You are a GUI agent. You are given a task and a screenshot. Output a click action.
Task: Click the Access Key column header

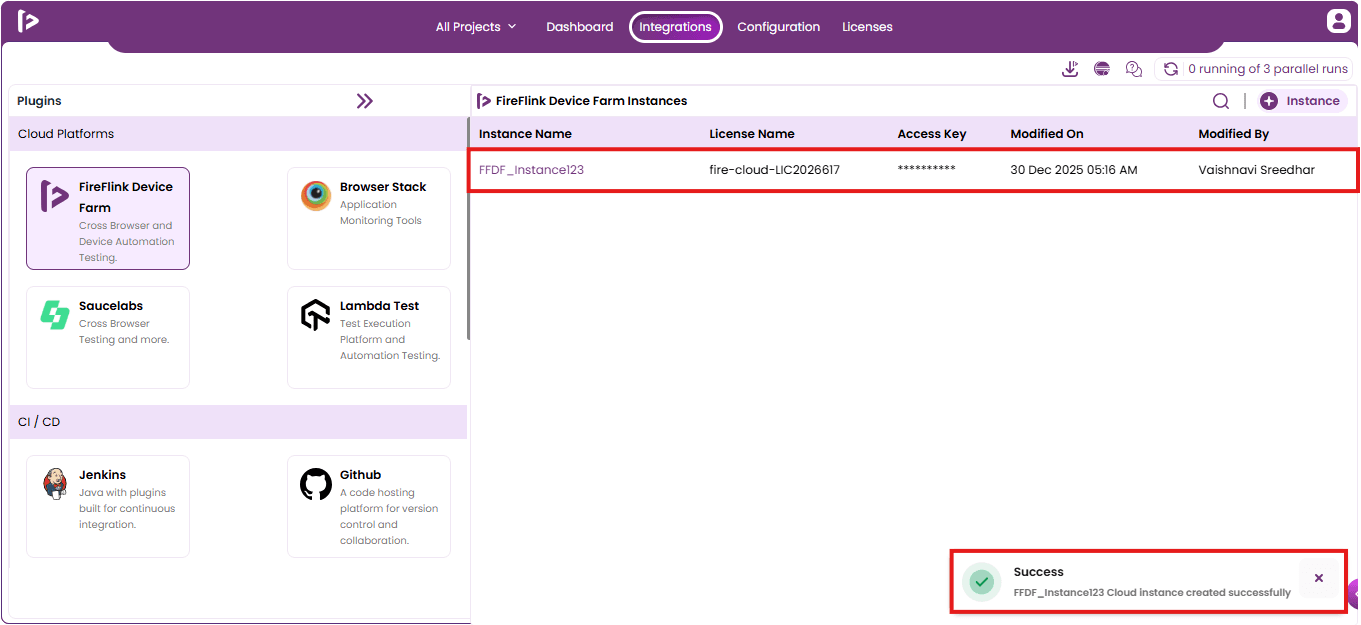[932, 134]
